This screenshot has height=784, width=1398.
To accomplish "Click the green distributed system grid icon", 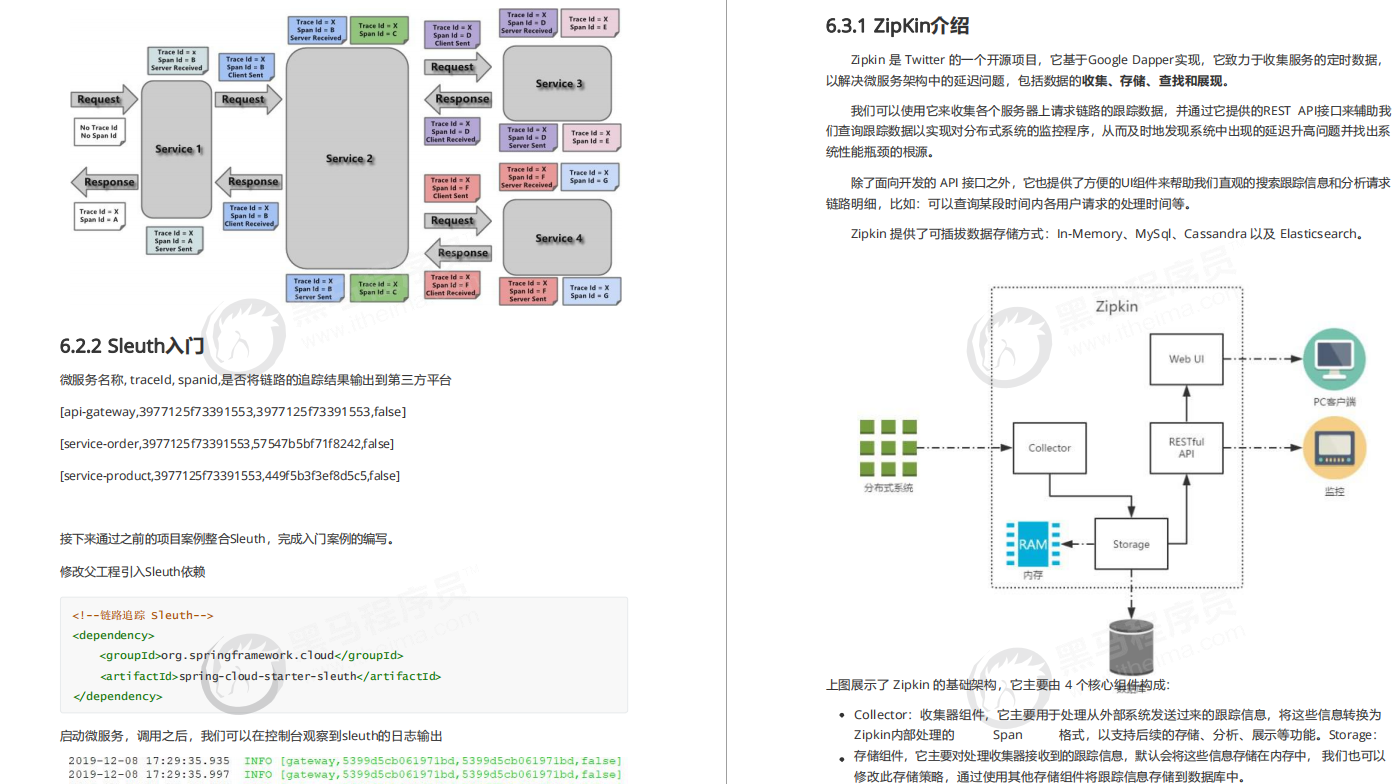I will click(886, 448).
